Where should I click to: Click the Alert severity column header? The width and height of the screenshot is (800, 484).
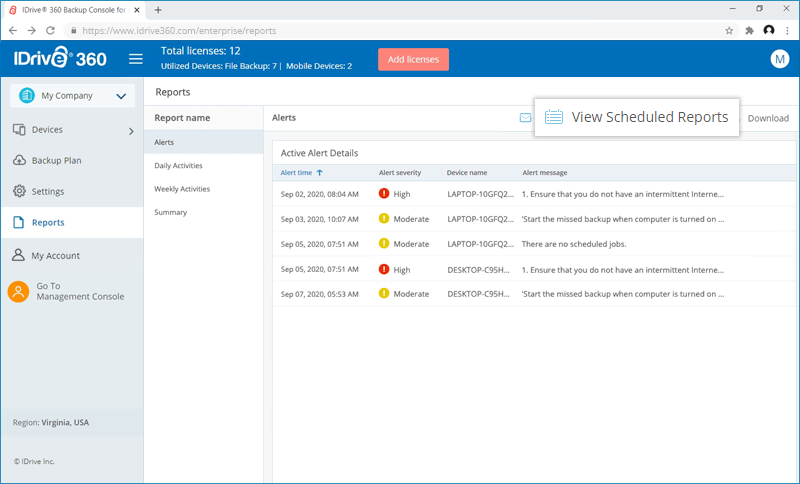click(x=399, y=173)
